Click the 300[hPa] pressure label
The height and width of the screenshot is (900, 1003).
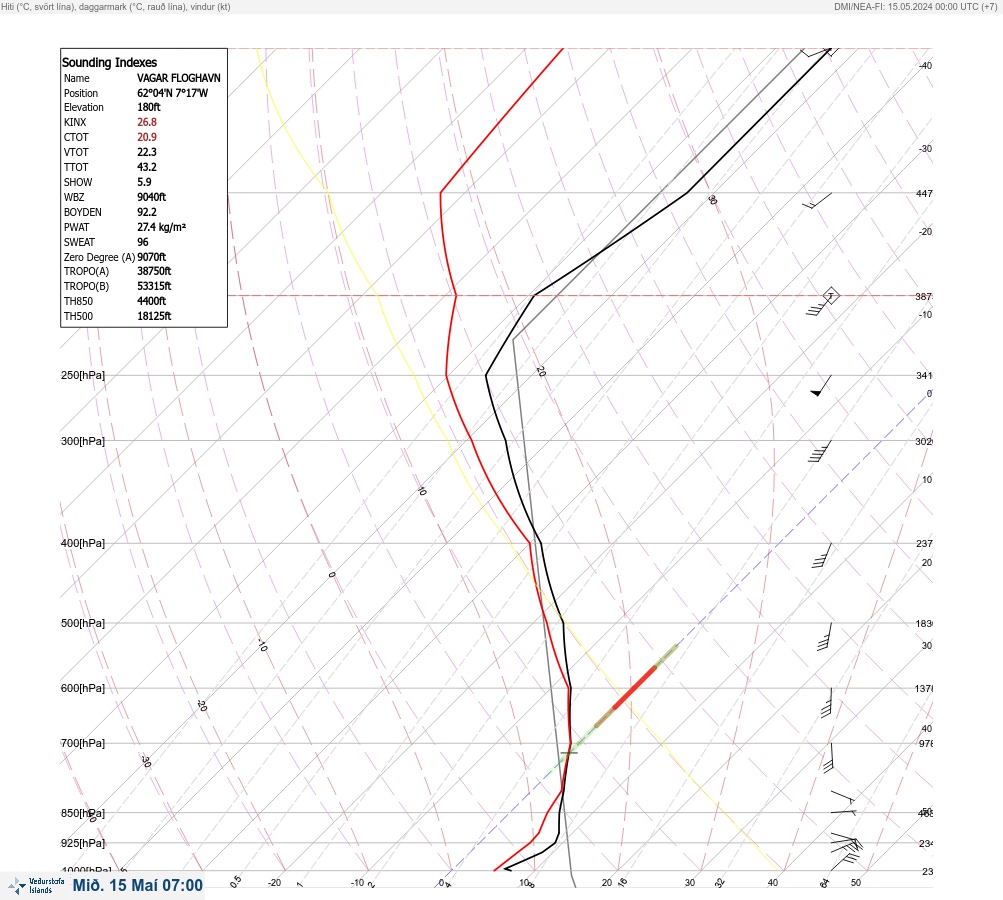click(x=83, y=441)
